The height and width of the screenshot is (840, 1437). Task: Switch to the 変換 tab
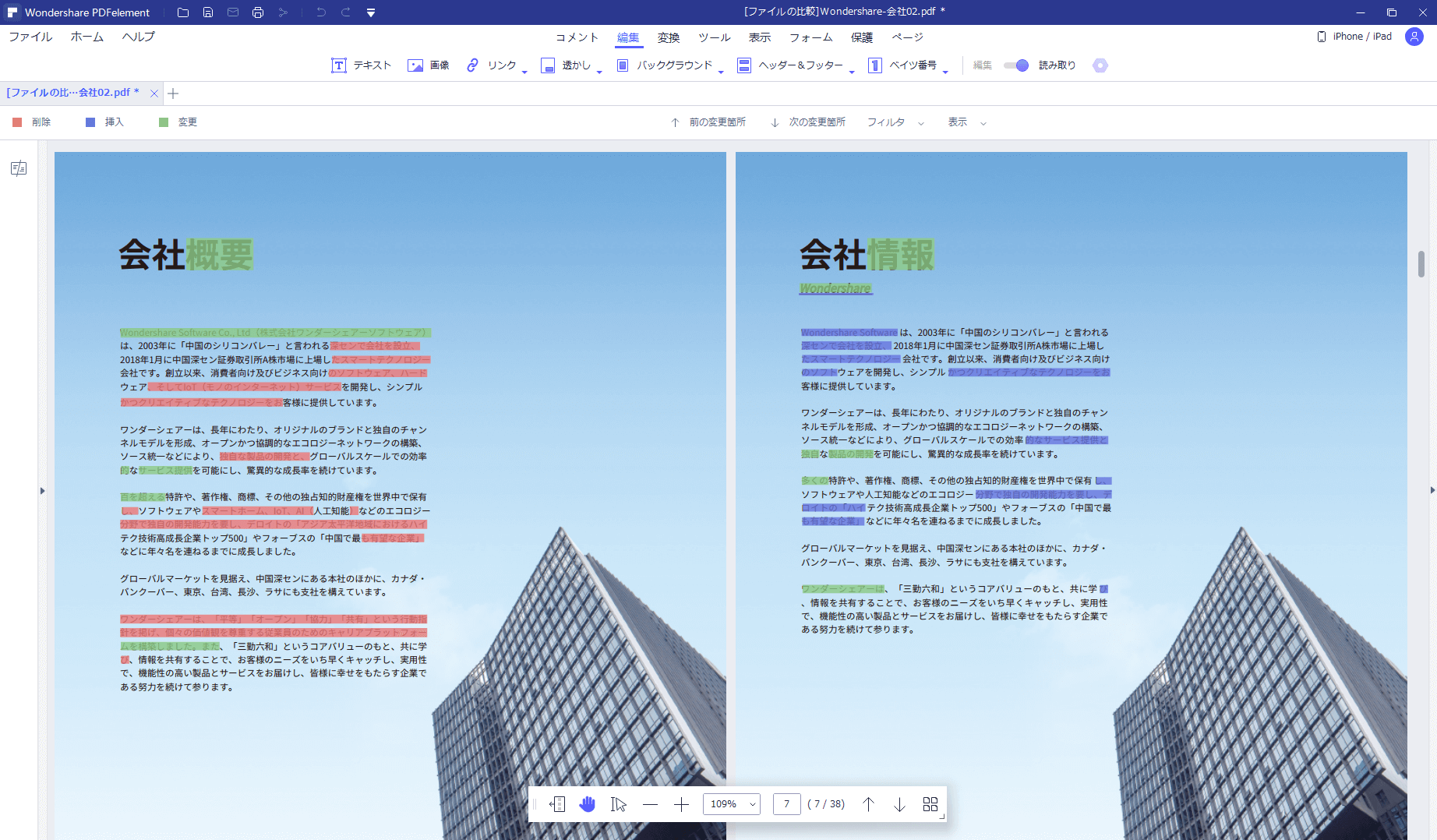tap(669, 37)
